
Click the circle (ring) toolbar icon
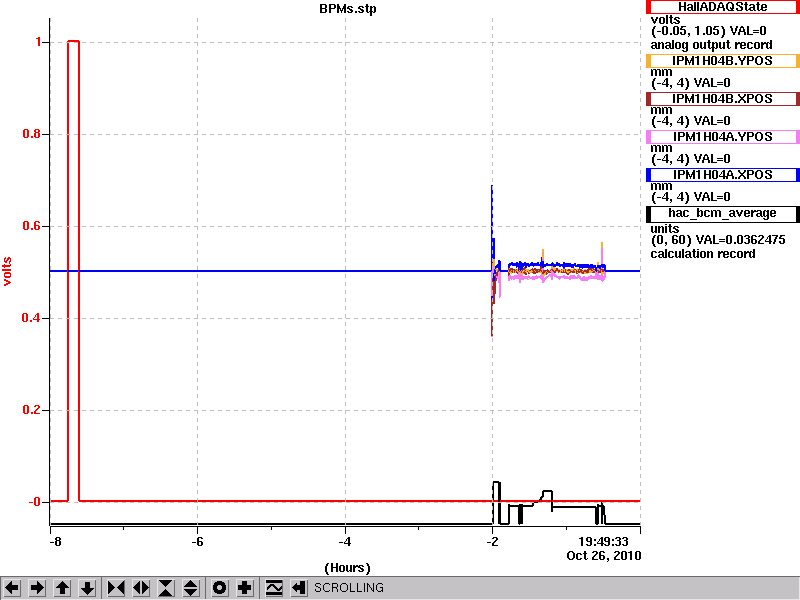(219, 588)
